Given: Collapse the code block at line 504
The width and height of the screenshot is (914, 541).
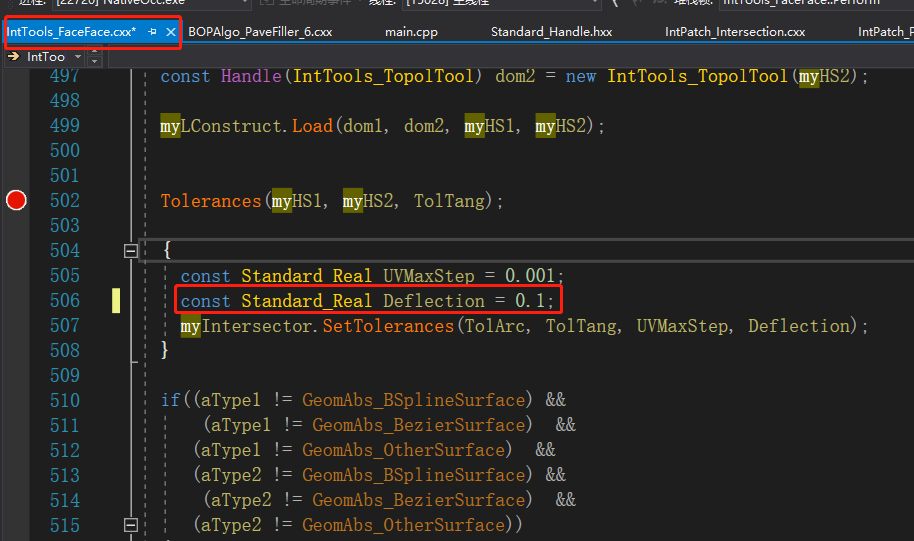Looking at the screenshot, I should (x=131, y=251).
